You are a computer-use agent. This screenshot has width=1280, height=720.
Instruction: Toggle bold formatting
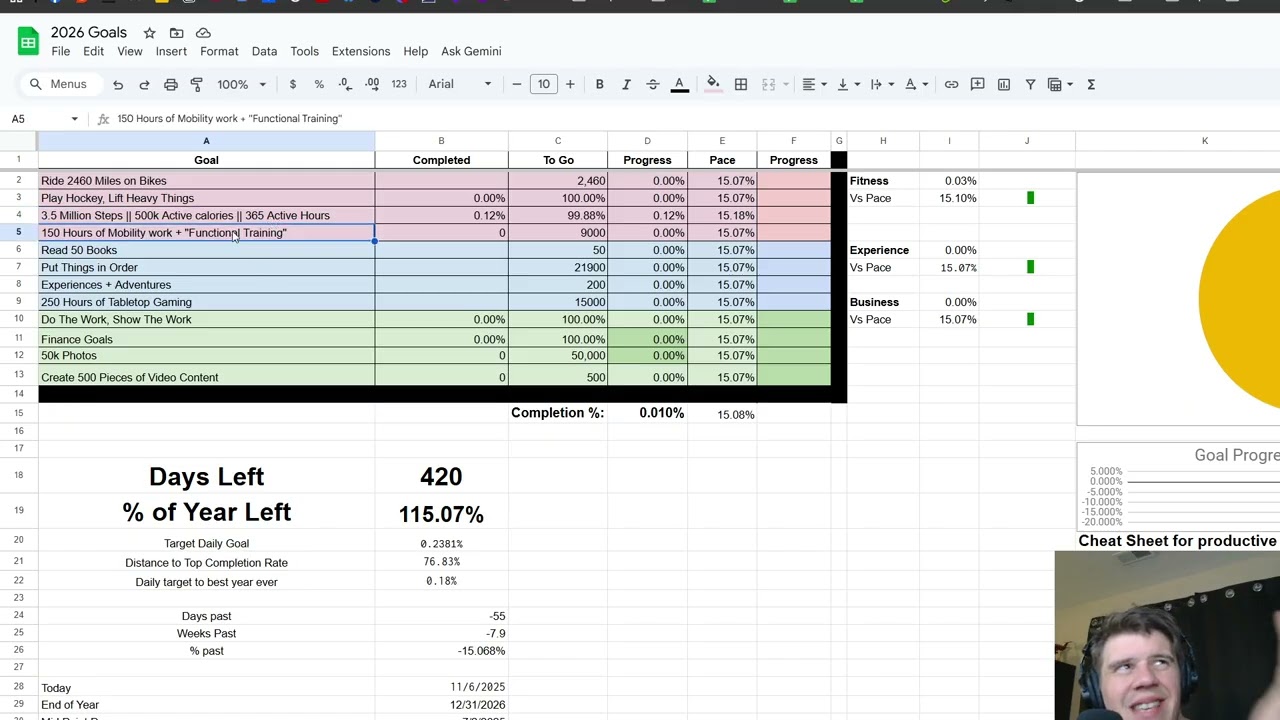599,84
